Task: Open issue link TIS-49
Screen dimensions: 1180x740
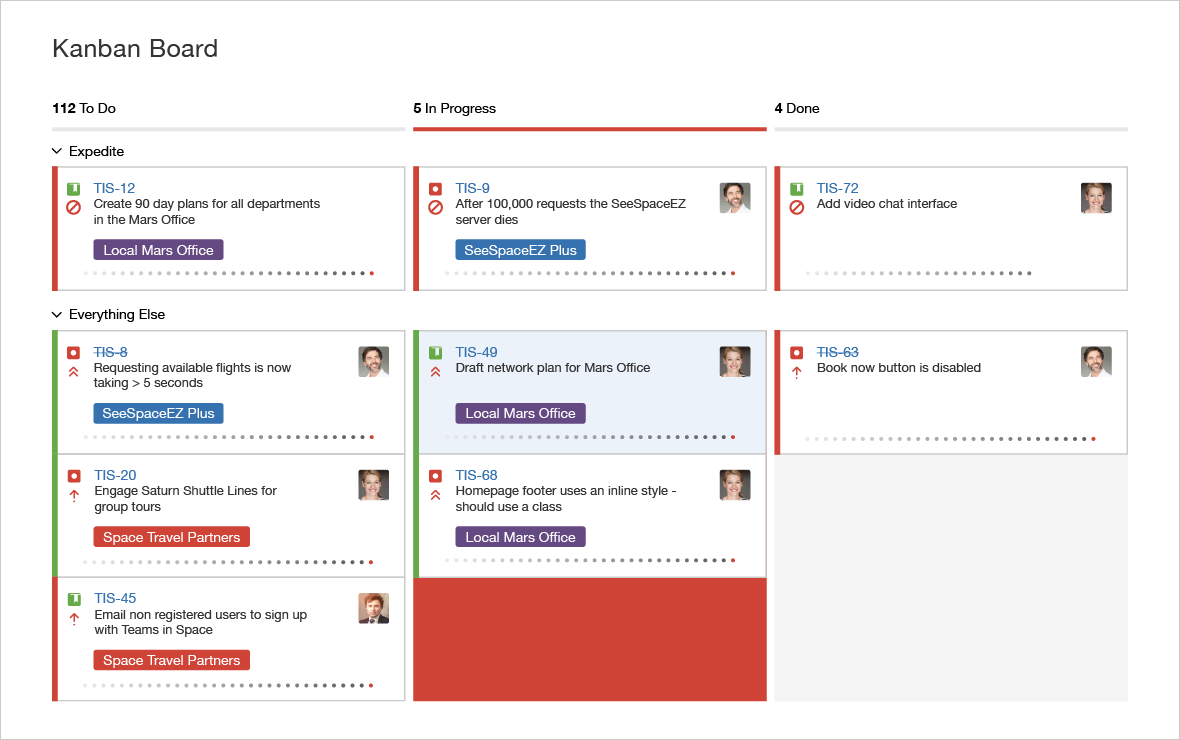Action: click(476, 352)
